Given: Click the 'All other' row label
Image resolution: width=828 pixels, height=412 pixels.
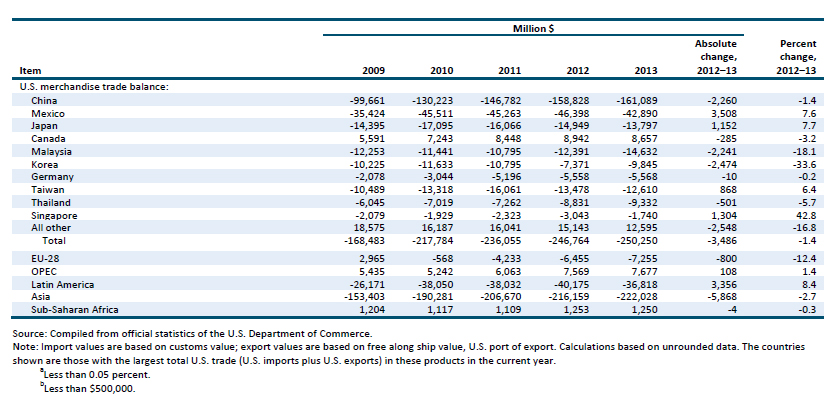Looking at the screenshot, I should 51,228.
